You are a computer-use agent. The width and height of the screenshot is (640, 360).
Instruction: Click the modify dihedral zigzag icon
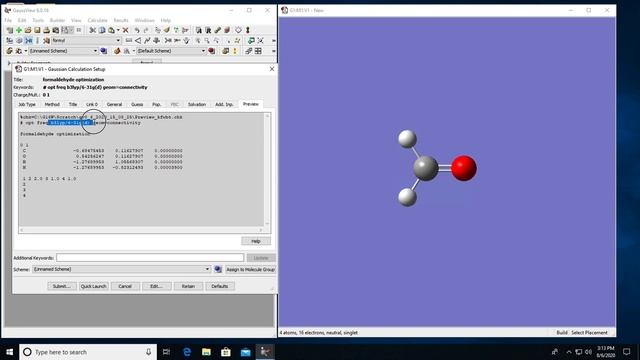click(147, 40)
